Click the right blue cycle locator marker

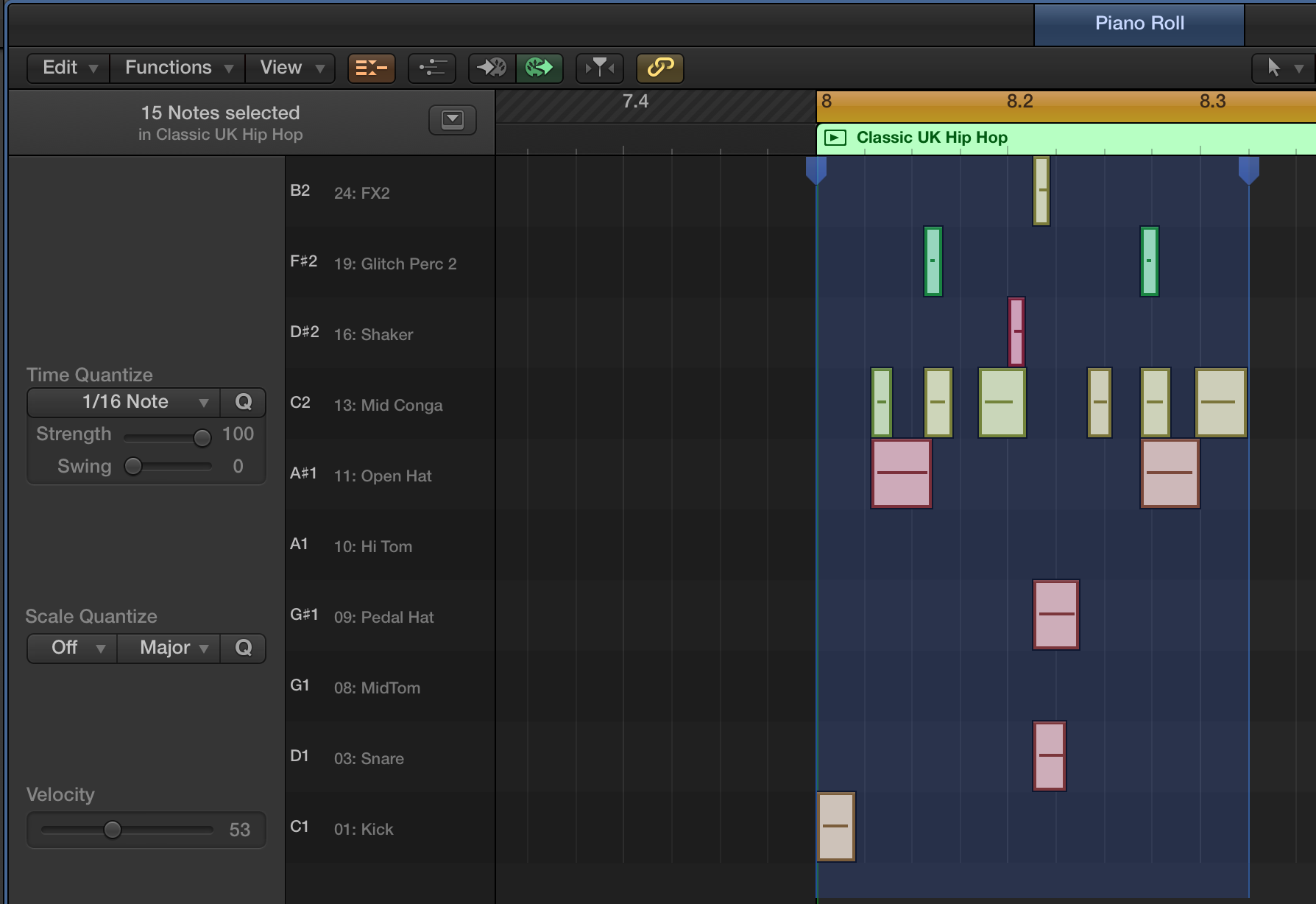[x=1249, y=169]
